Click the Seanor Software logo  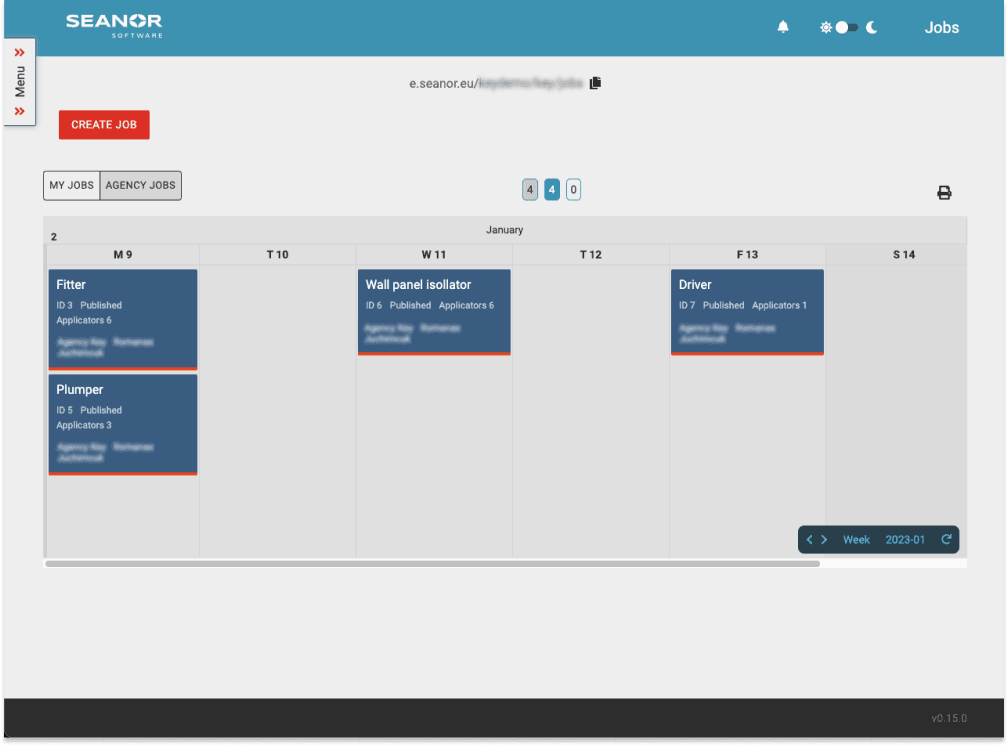[x=114, y=25]
